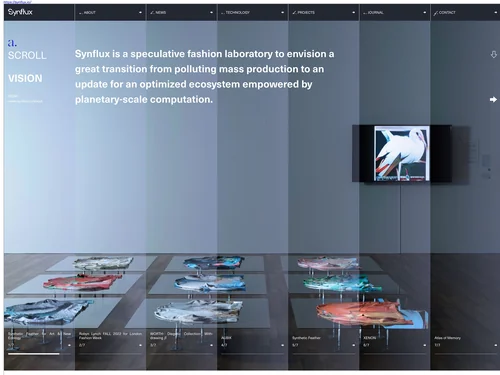500x375 pixels.
Task: Expand the JOURNAL dropdown arrow
Action: coord(424,13)
